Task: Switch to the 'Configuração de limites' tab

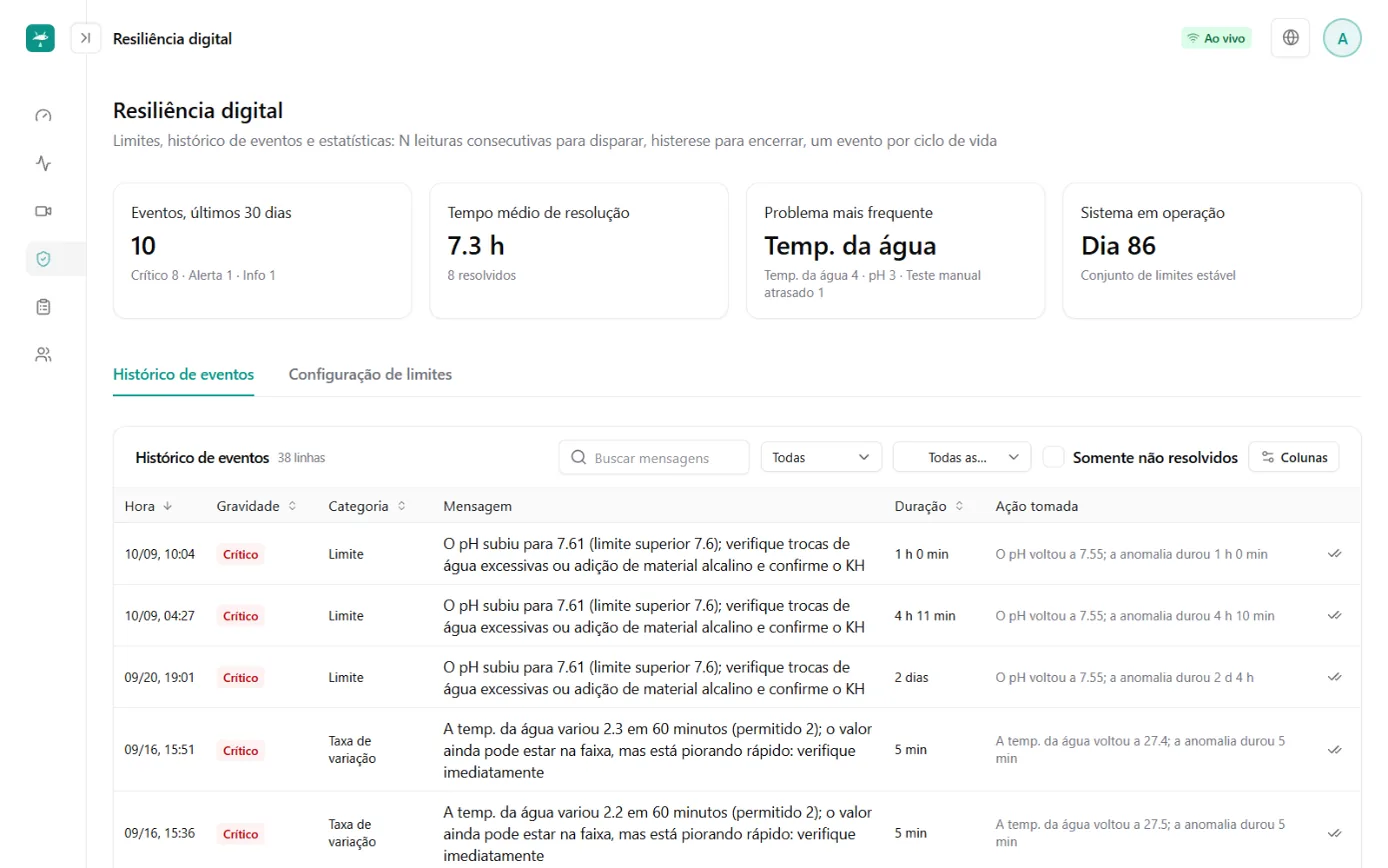Action: tap(370, 374)
